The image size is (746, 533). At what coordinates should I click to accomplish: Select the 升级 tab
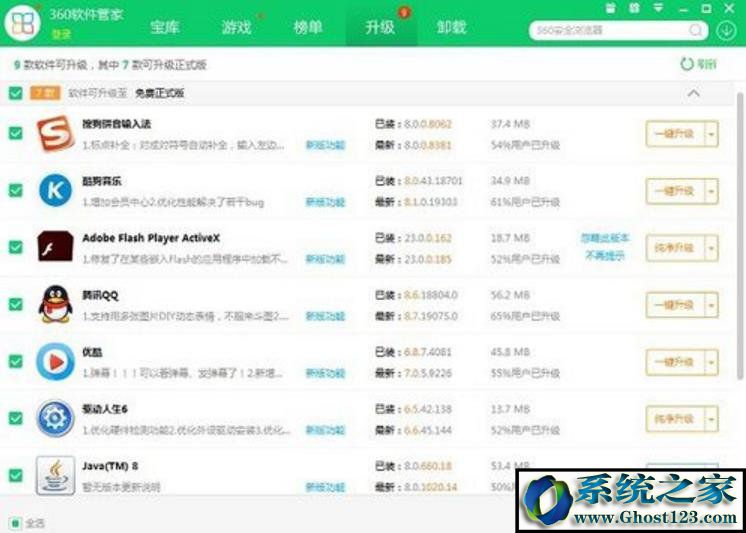click(x=380, y=27)
